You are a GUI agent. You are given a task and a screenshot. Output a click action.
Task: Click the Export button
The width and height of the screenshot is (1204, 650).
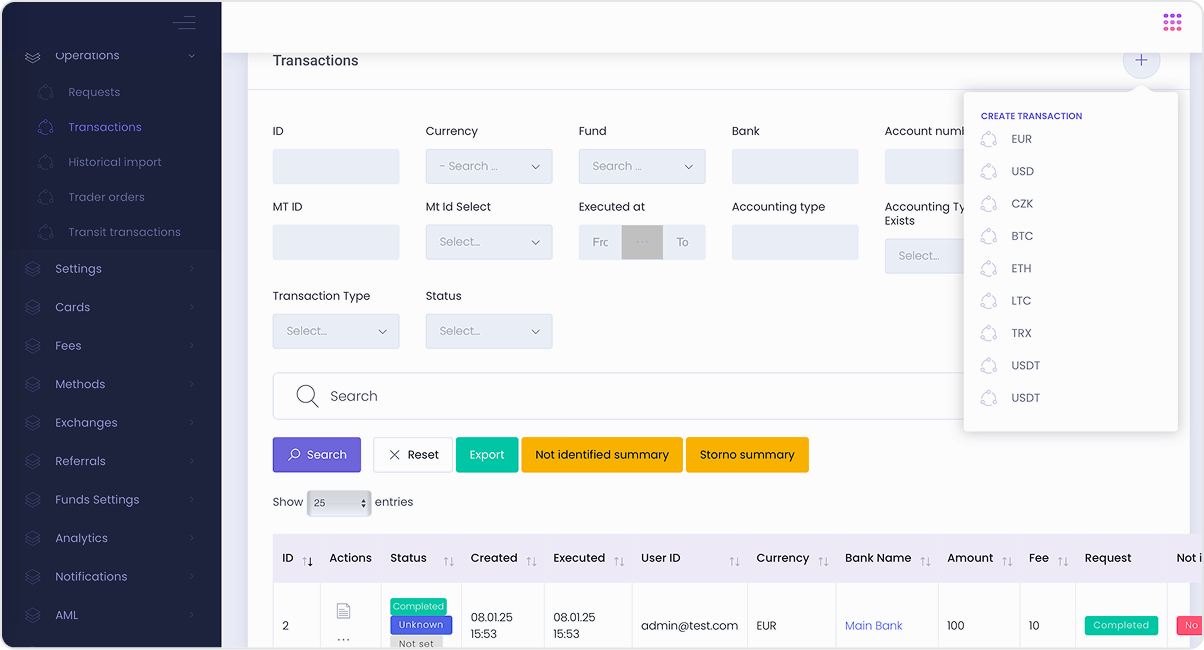[x=487, y=454]
